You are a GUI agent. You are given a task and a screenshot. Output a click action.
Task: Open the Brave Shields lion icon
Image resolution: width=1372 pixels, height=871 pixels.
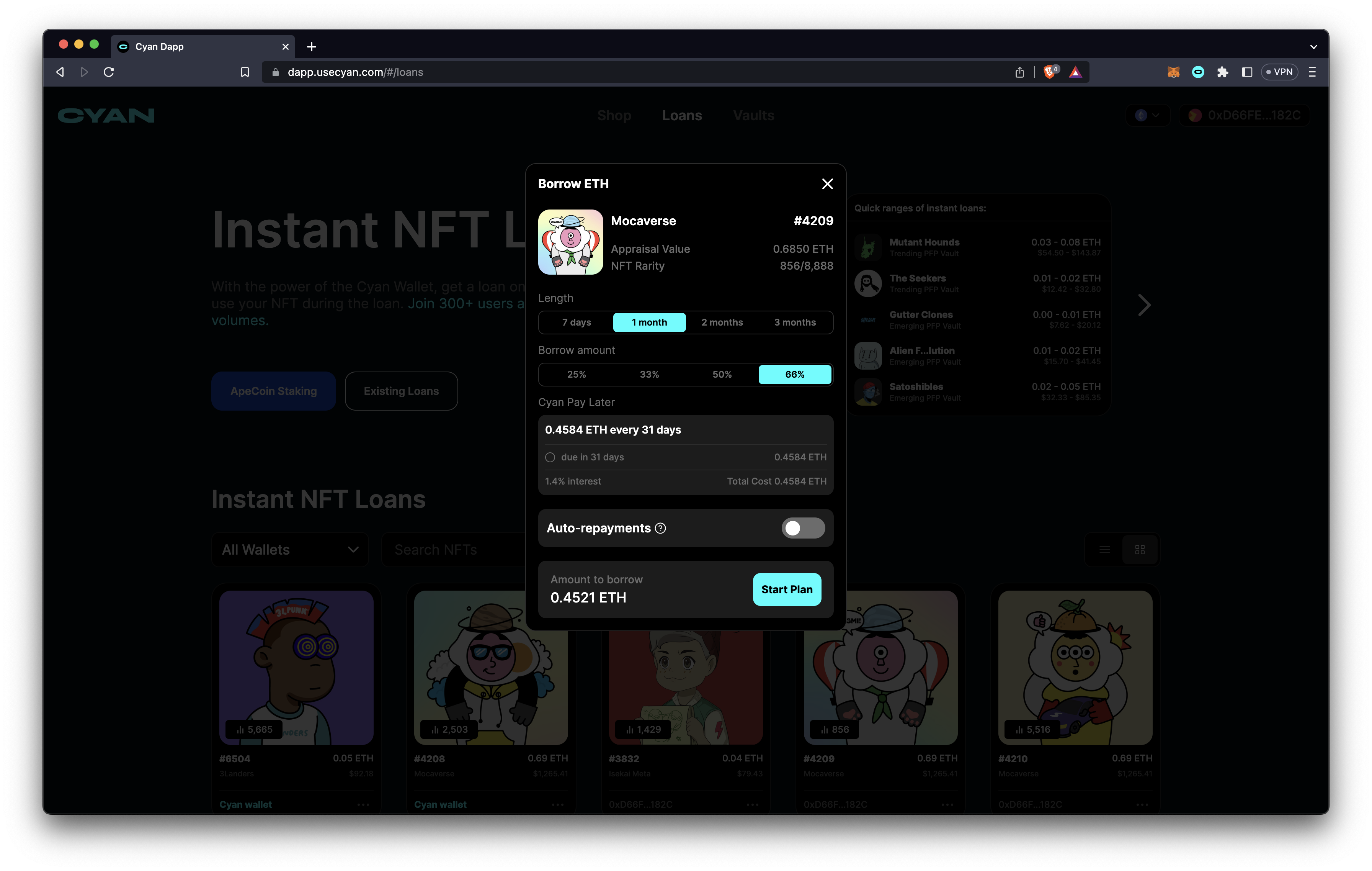(x=1050, y=72)
